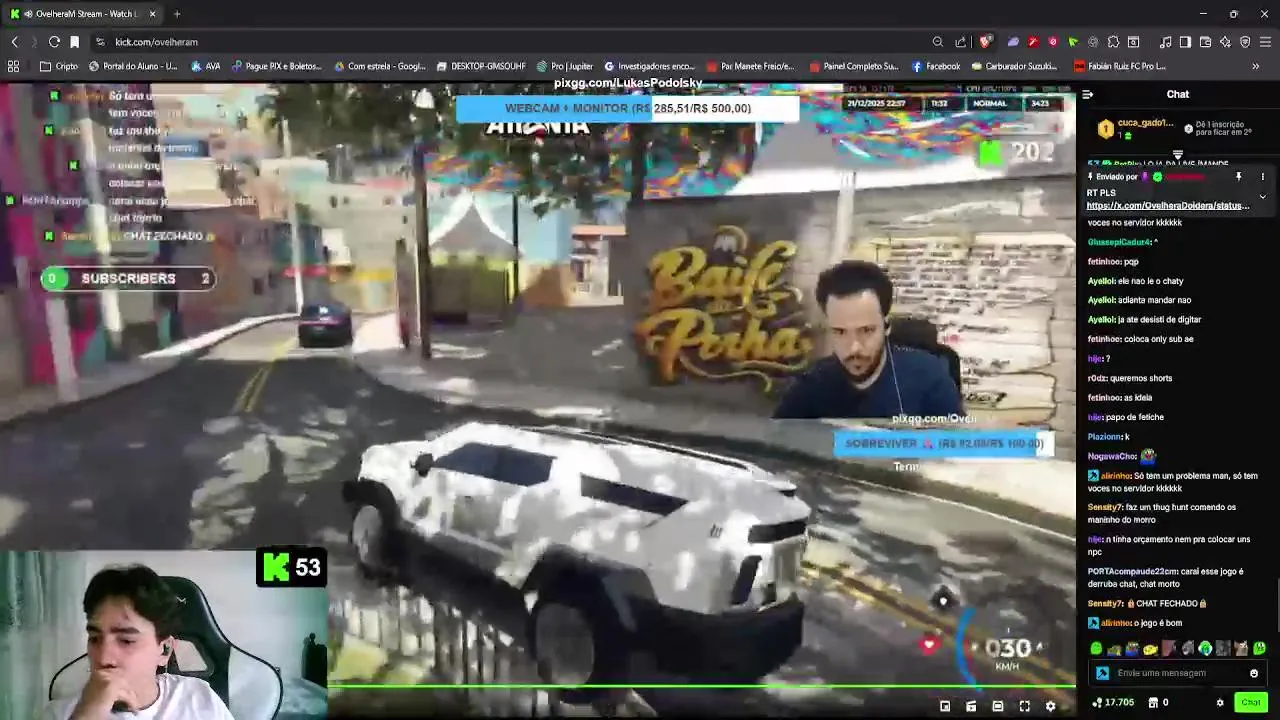Go back with the browser back arrow
1280x720 pixels.
click(x=14, y=42)
